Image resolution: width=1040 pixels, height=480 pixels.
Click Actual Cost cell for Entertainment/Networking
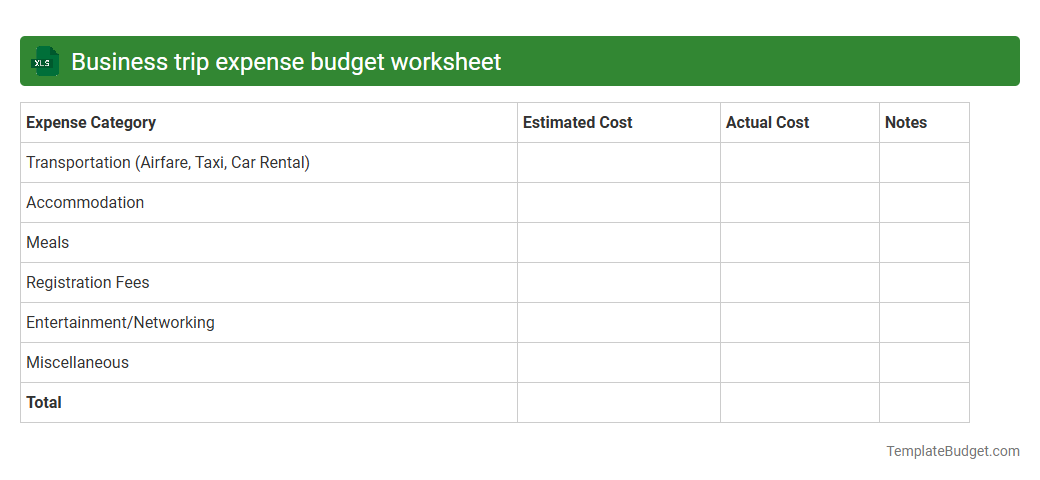click(800, 322)
